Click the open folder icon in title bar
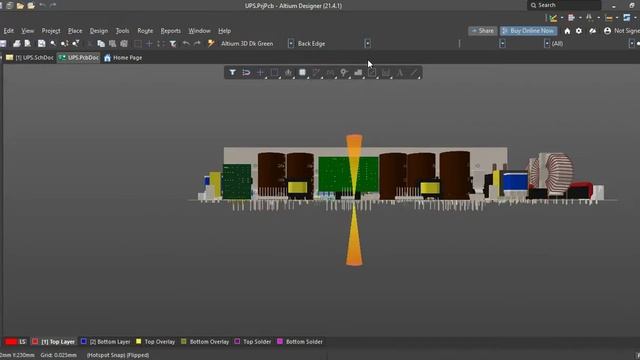 tap(20, 6)
